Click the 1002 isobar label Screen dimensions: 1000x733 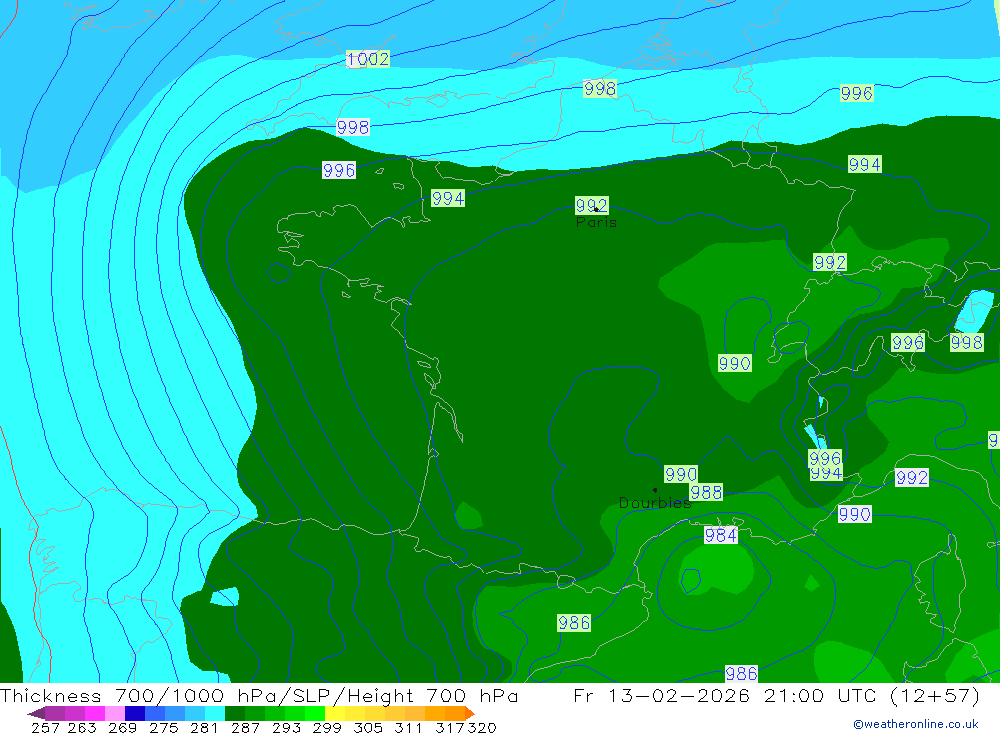point(368,59)
